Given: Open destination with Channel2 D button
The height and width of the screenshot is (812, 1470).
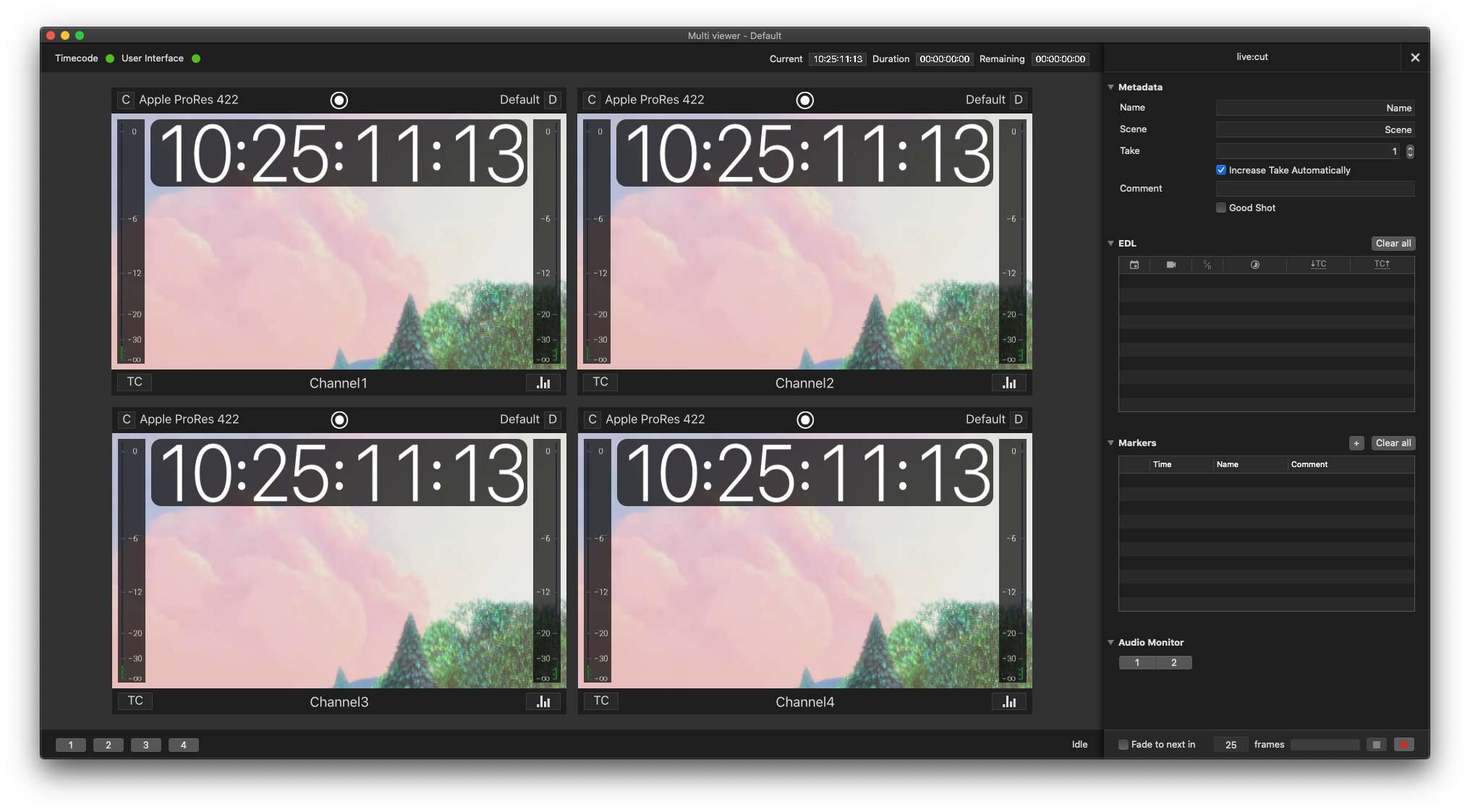Looking at the screenshot, I should coord(1019,100).
